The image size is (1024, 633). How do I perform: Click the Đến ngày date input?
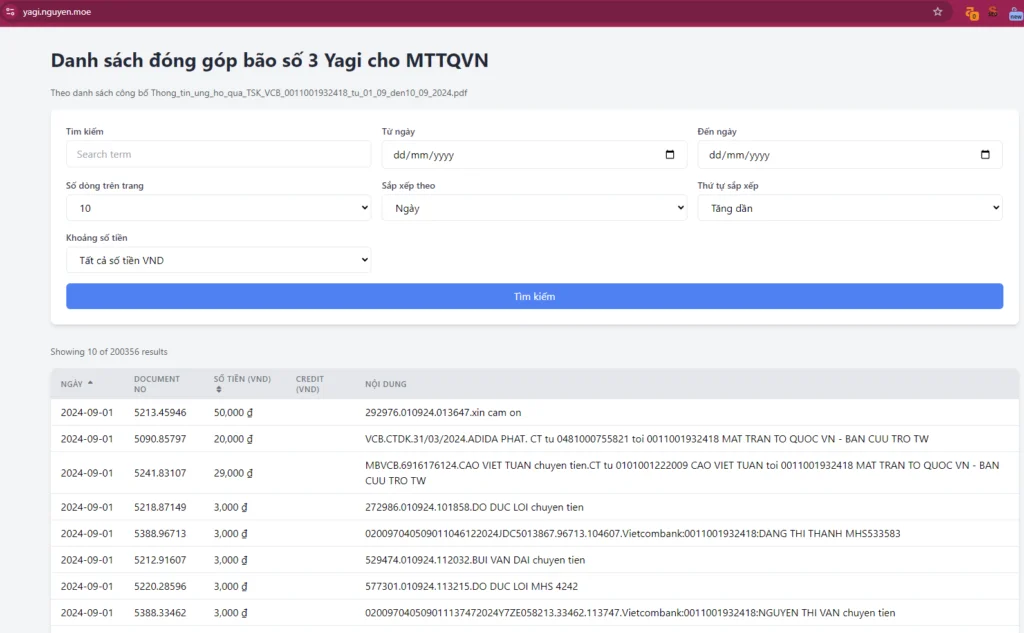(850, 155)
